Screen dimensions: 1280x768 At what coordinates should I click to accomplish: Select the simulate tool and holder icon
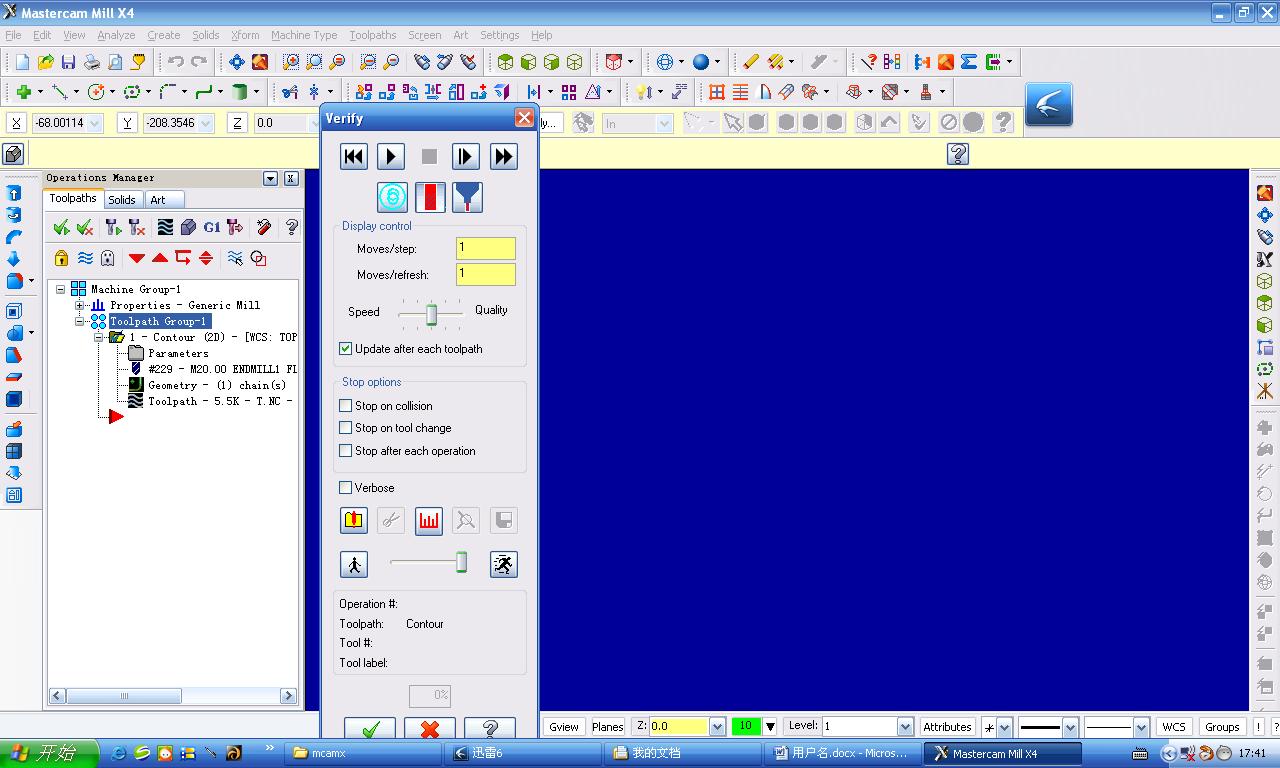click(x=467, y=197)
